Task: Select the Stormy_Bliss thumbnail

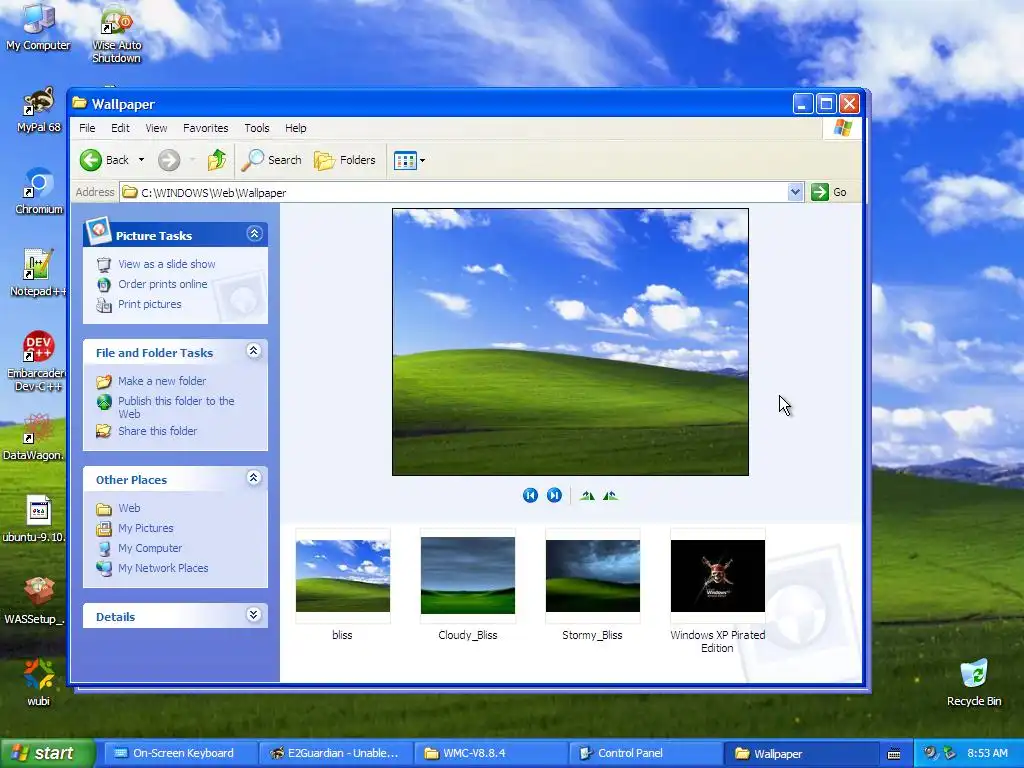Action: pyautogui.click(x=593, y=576)
